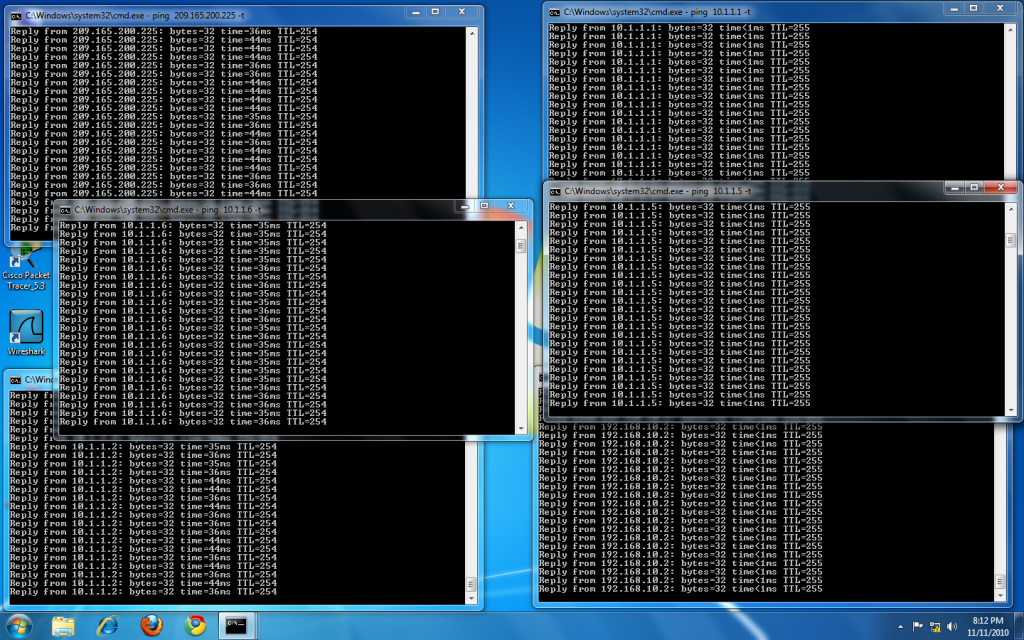Click the Windows Start orb
The height and width of the screenshot is (640, 1024).
[19, 625]
